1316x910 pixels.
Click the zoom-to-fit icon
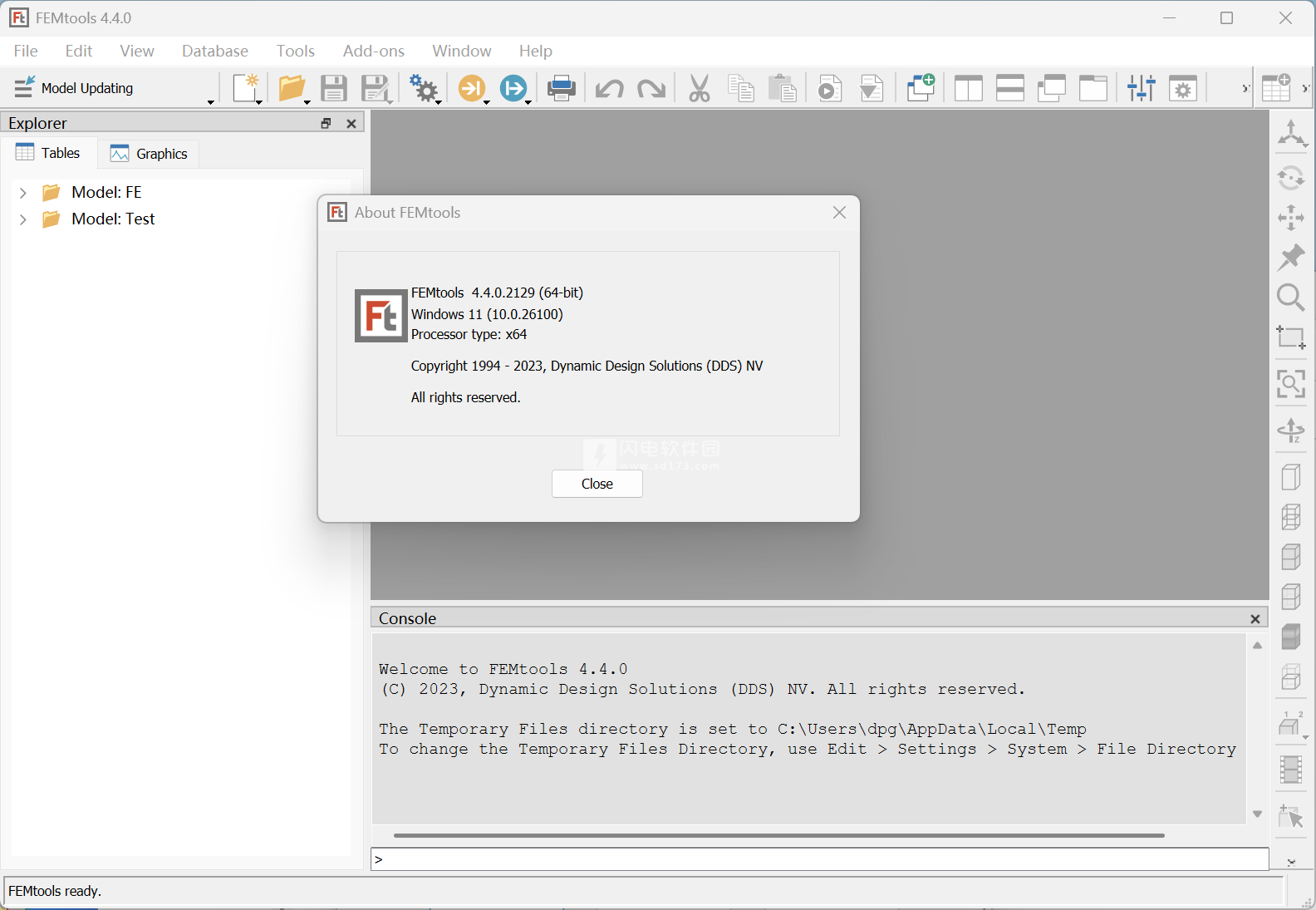click(x=1291, y=384)
